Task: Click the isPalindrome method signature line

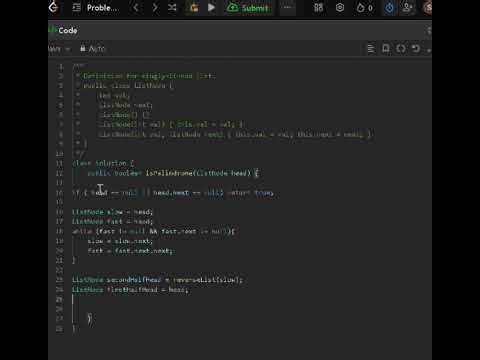Action: click(x=173, y=173)
